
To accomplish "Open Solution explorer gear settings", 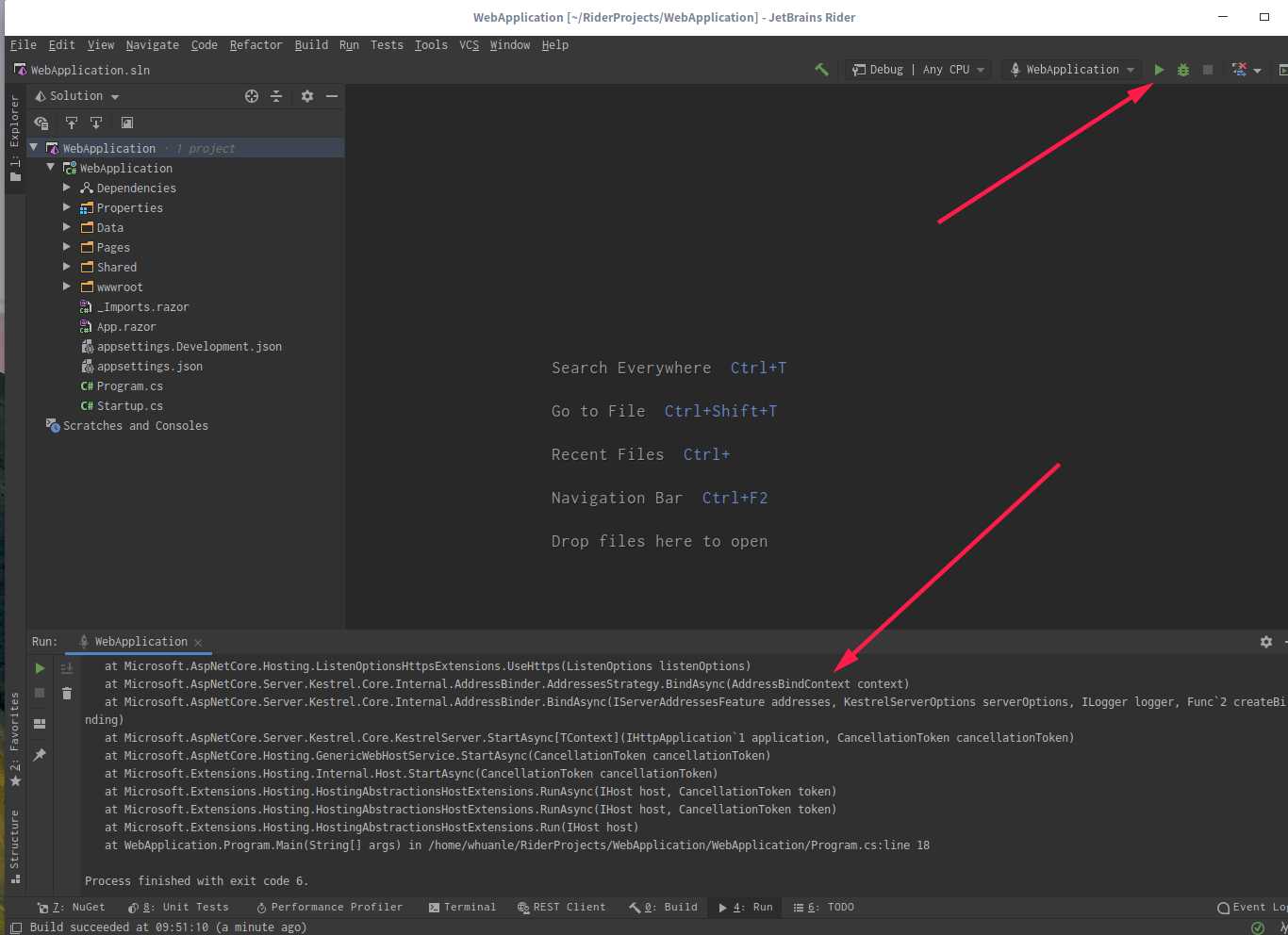I will 306,96.
